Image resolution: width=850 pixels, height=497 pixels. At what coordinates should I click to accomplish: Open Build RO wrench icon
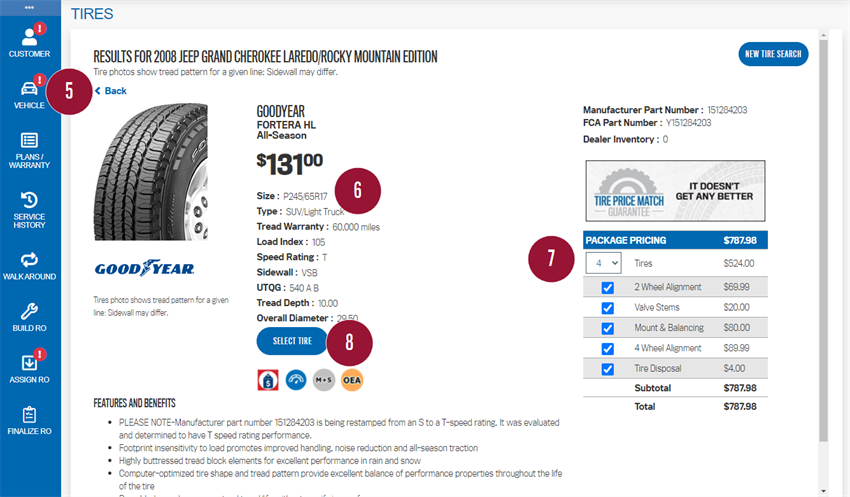coord(29,311)
